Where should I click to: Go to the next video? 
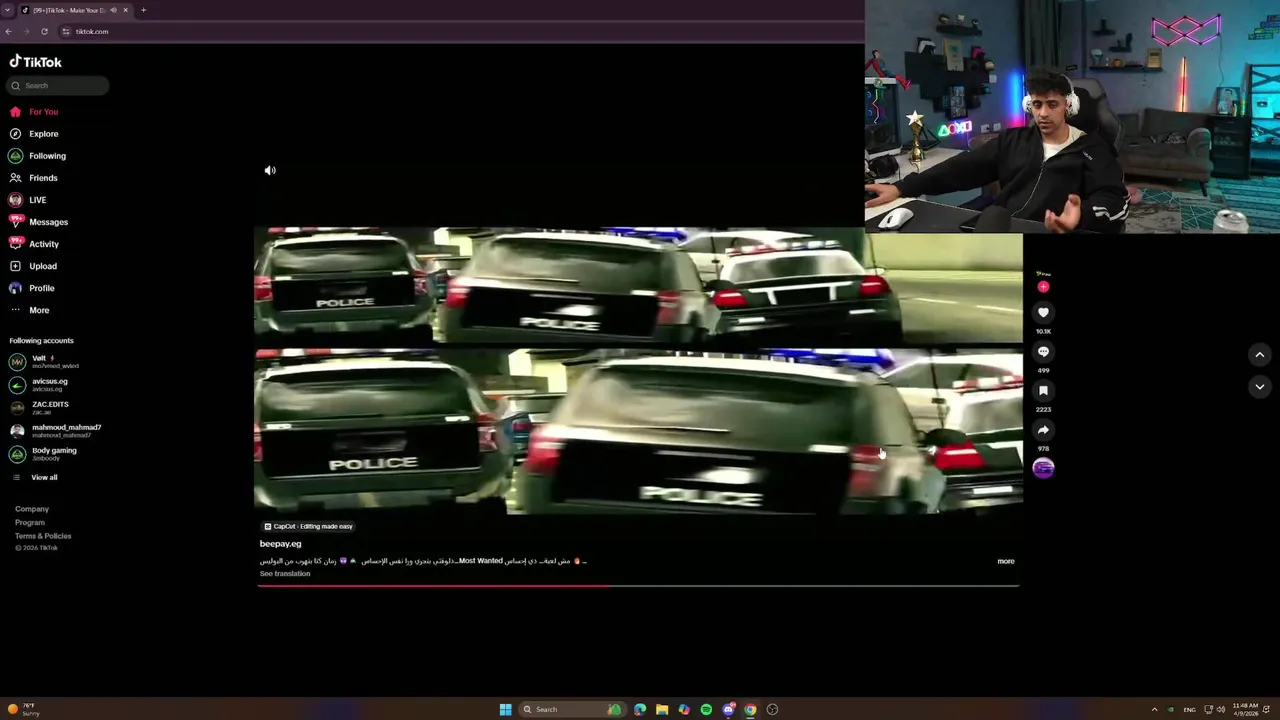click(1260, 386)
